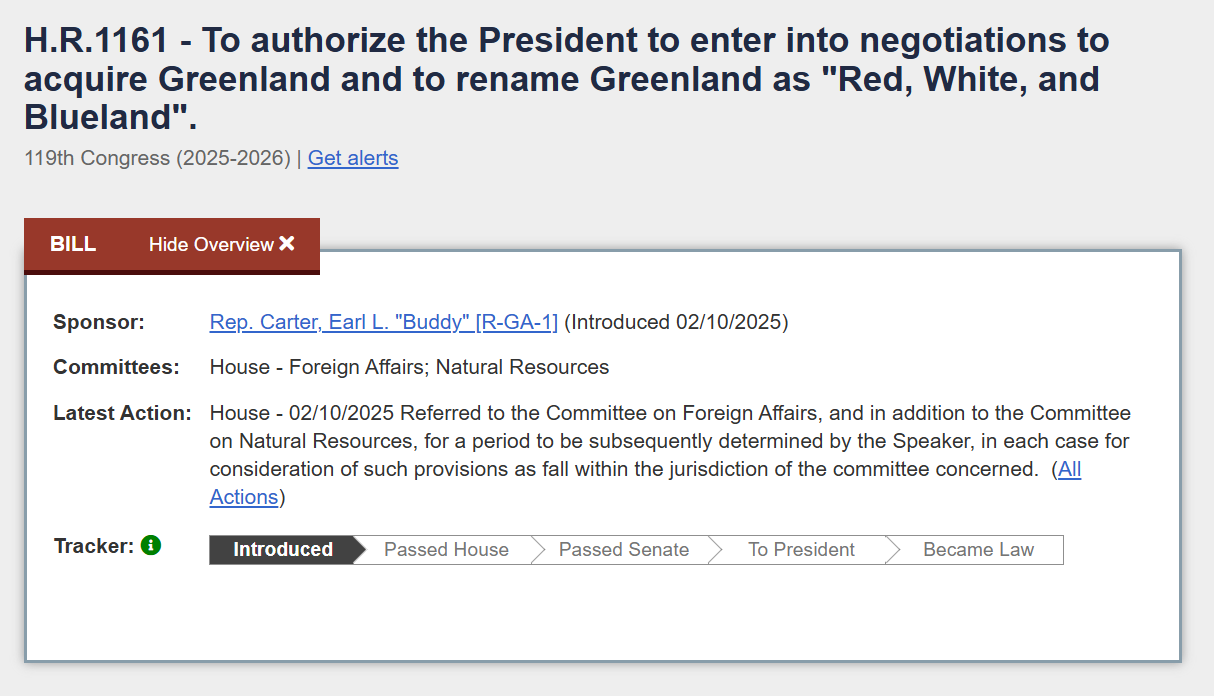The image size is (1214, 696).
Task: Click the House - Foreign Affairs; Natural Resources text
Action: 409,367
